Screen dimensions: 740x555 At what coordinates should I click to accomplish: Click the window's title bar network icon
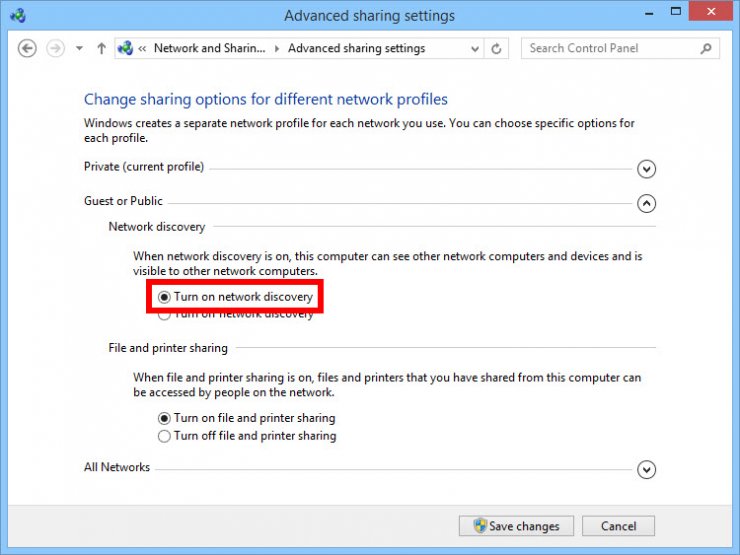(18, 15)
